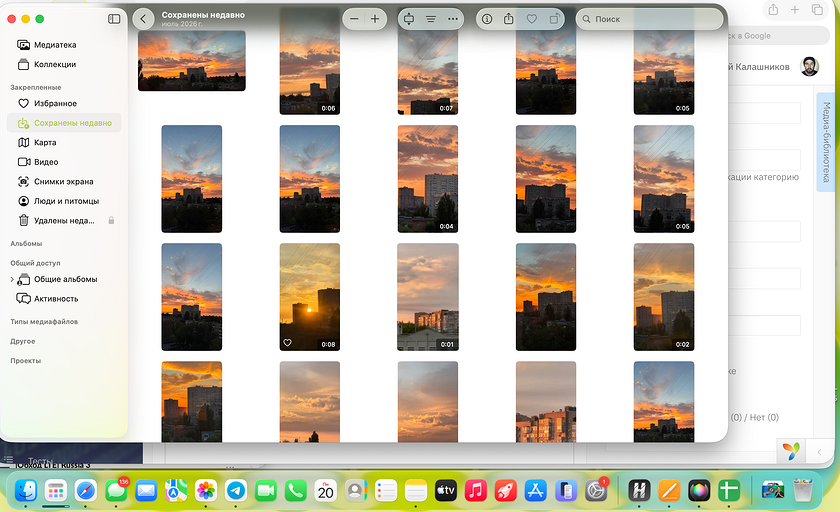Toggle the sidebar visibility button
840x512 pixels.
coord(114,19)
